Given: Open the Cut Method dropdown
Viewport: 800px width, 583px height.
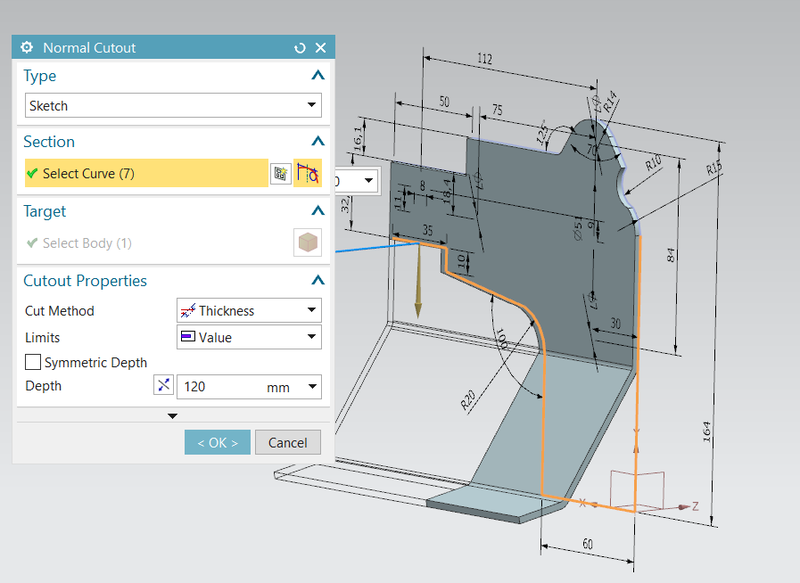Looking at the screenshot, I should tap(311, 310).
